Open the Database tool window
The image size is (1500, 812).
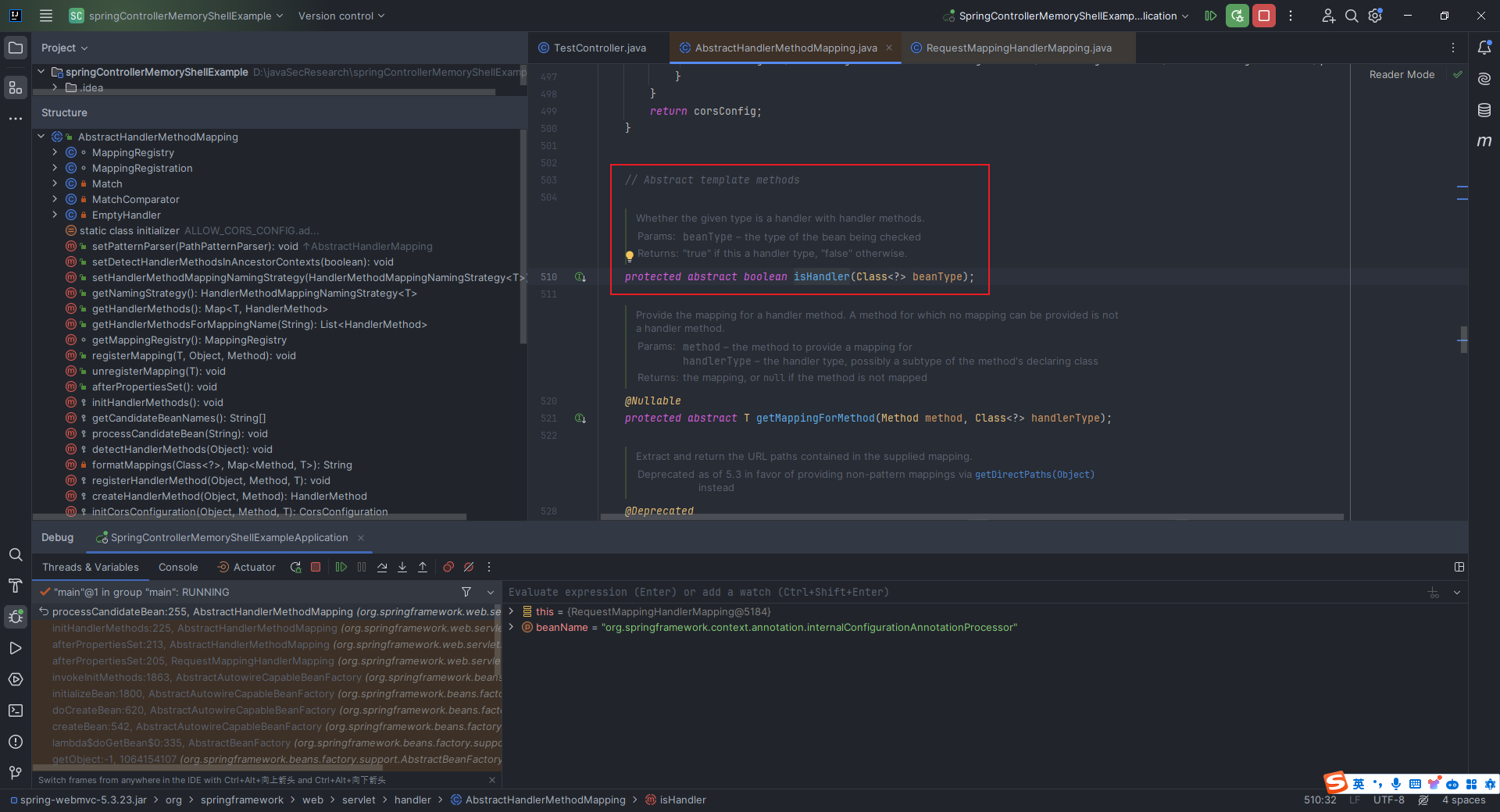pyautogui.click(x=1484, y=110)
